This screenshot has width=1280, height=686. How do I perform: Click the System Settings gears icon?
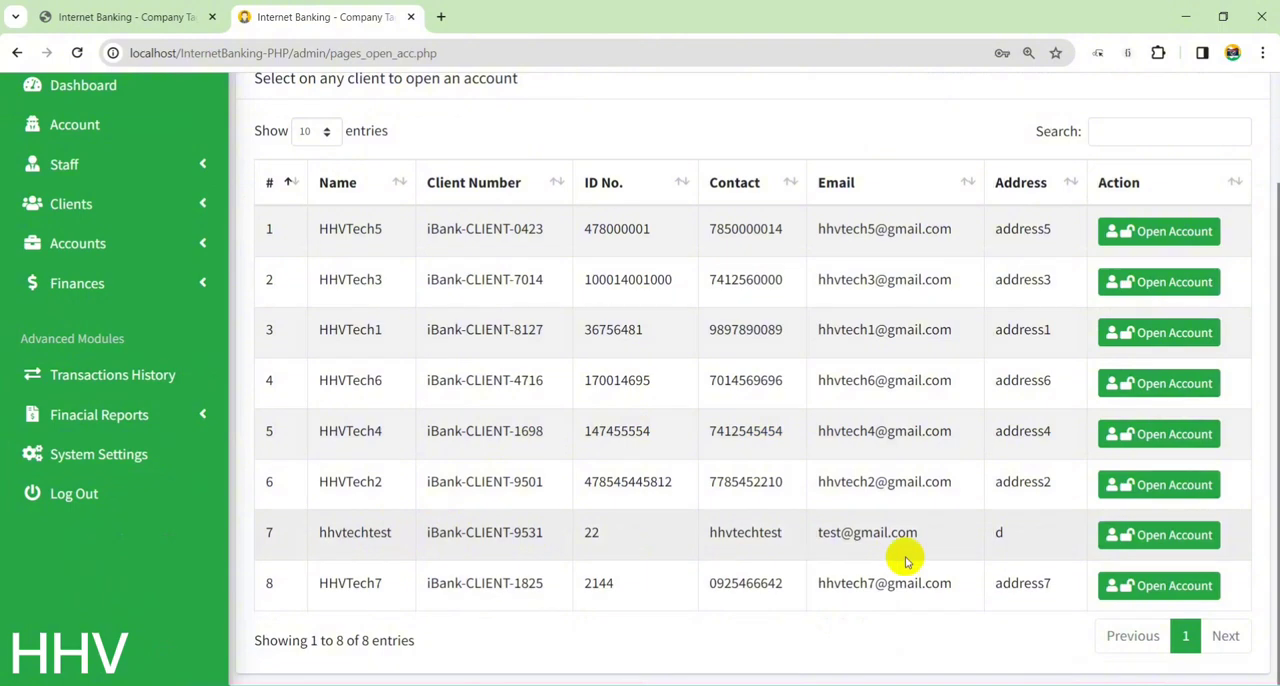click(32, 454)
